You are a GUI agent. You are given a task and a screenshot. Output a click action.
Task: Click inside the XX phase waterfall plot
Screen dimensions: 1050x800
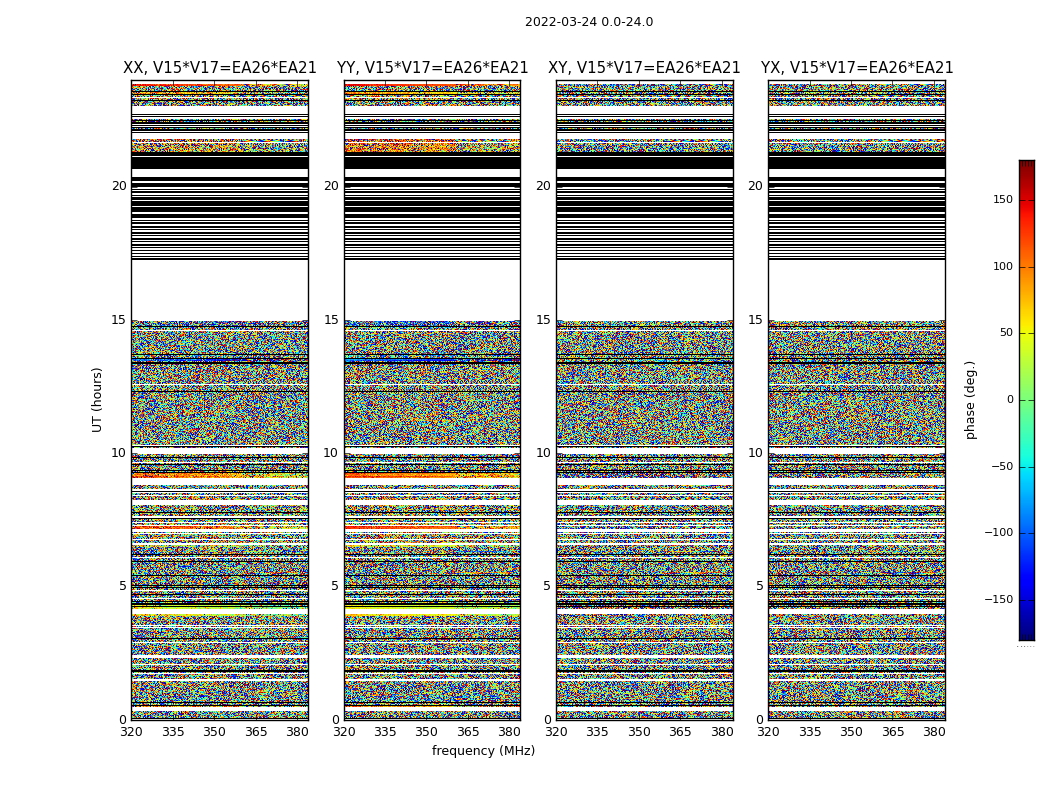tap(220, 400)
